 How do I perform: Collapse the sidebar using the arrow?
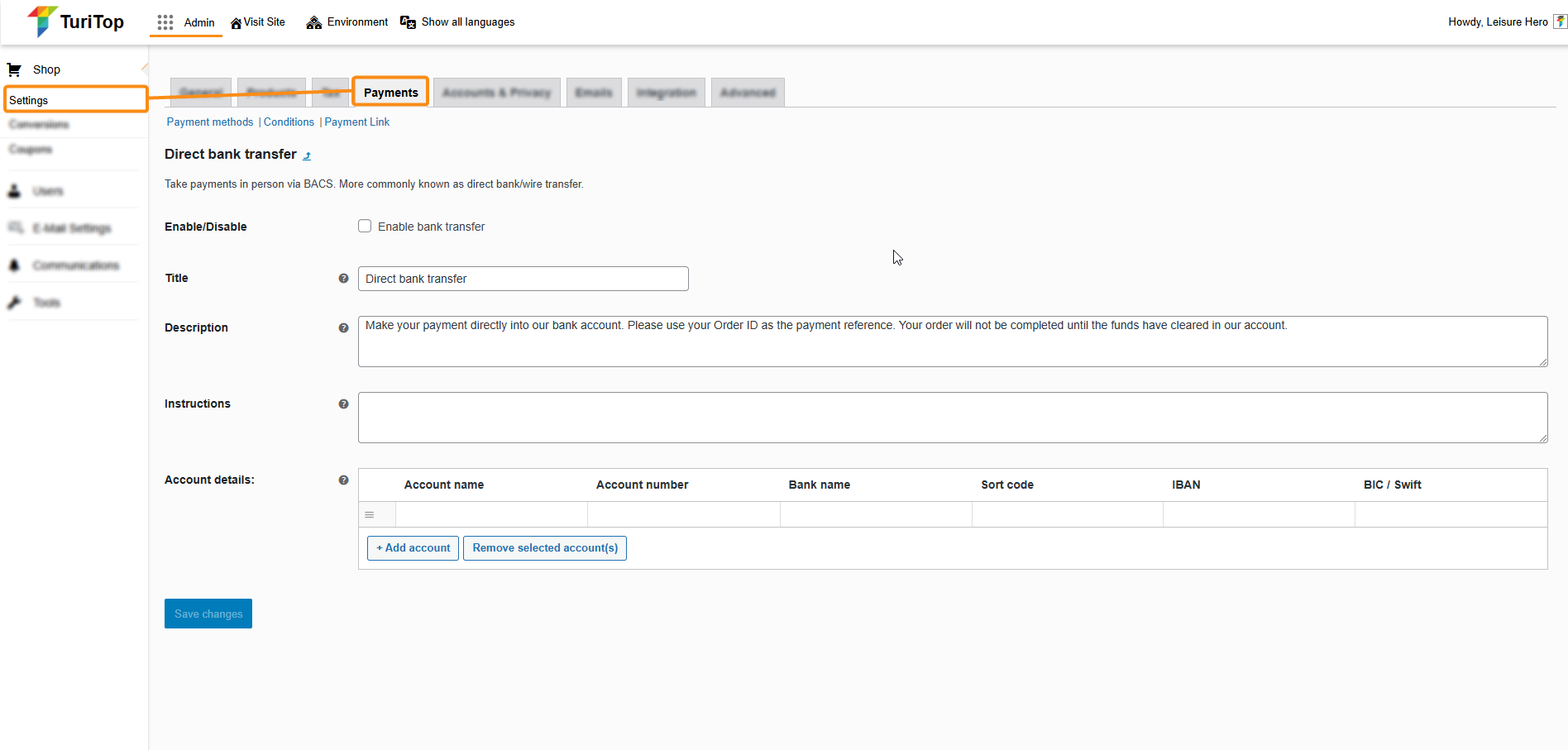(145, 69)
